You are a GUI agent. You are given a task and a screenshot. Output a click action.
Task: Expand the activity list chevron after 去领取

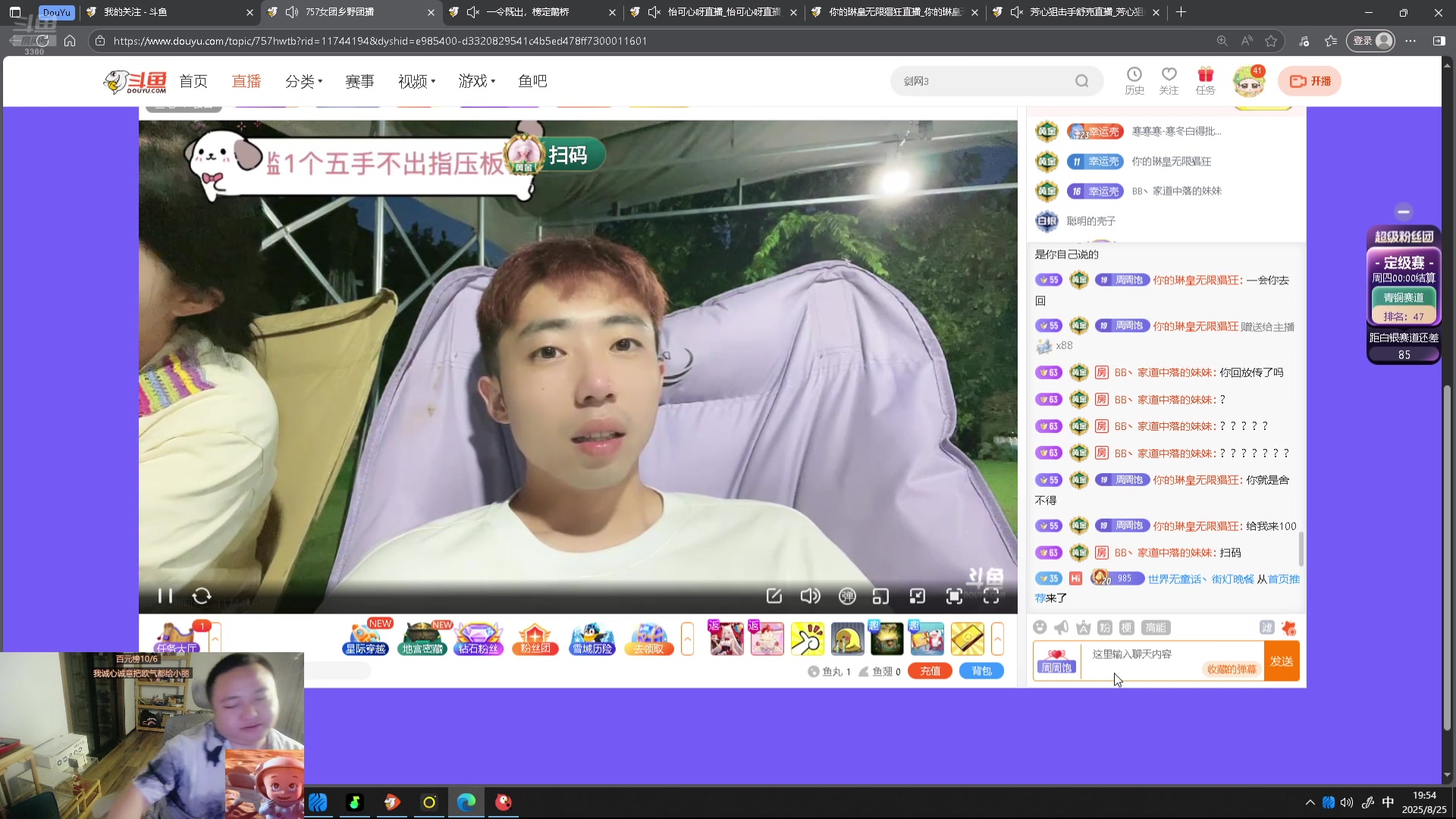tap(687, 639)
